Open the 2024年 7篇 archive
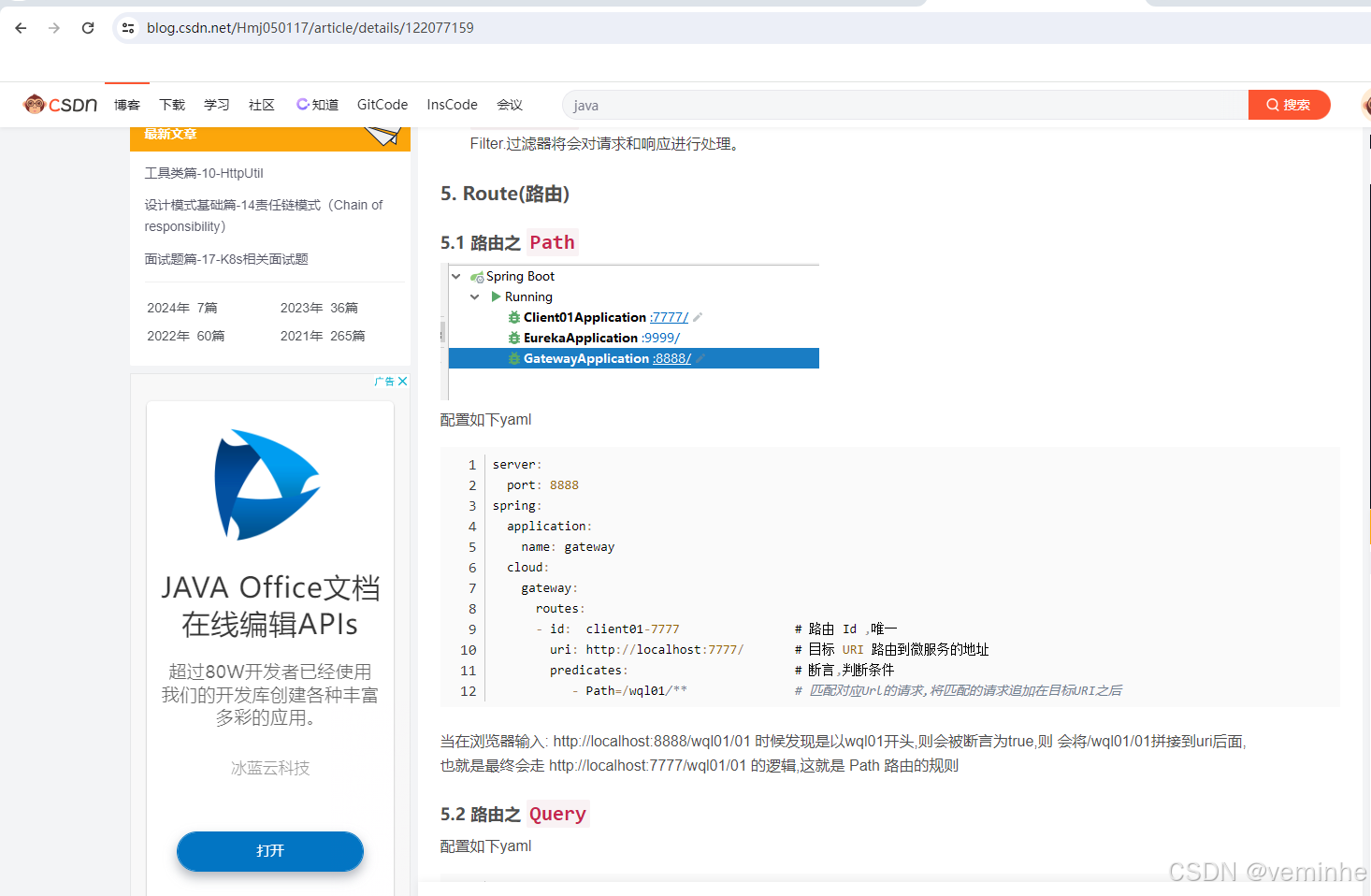 click(182, 308)
